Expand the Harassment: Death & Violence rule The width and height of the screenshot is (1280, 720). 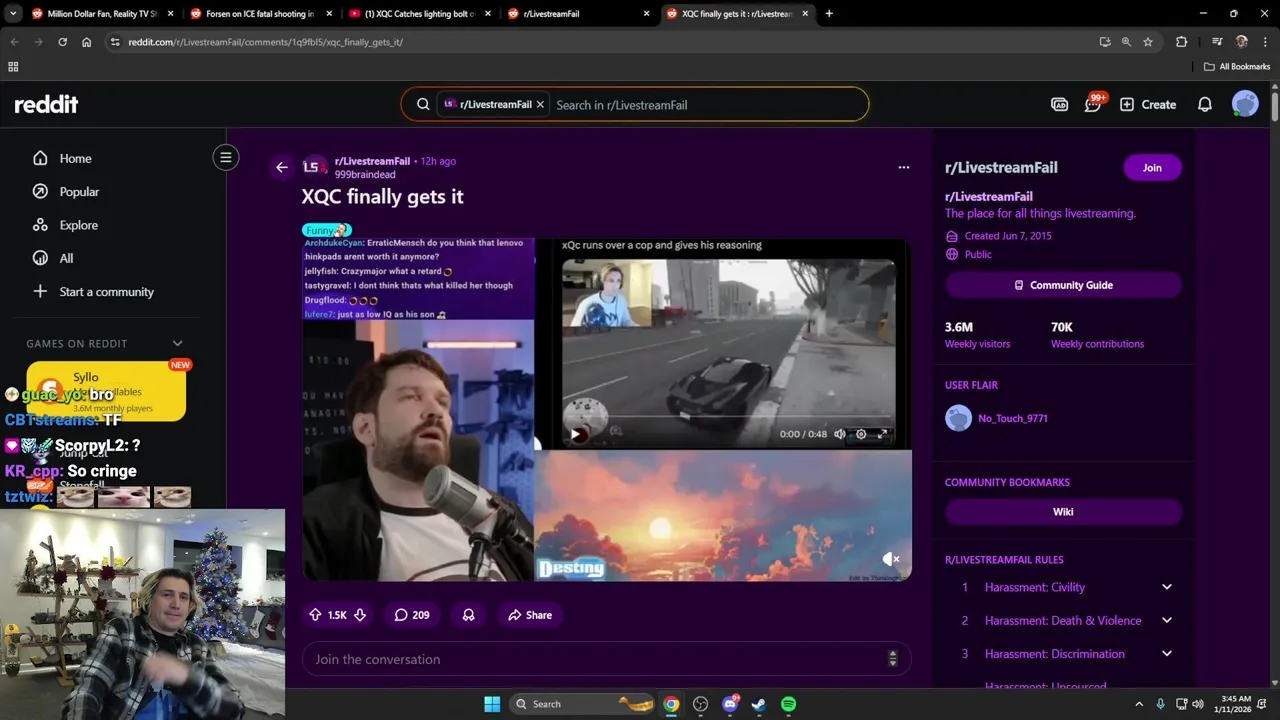(x=1166, y=620)
